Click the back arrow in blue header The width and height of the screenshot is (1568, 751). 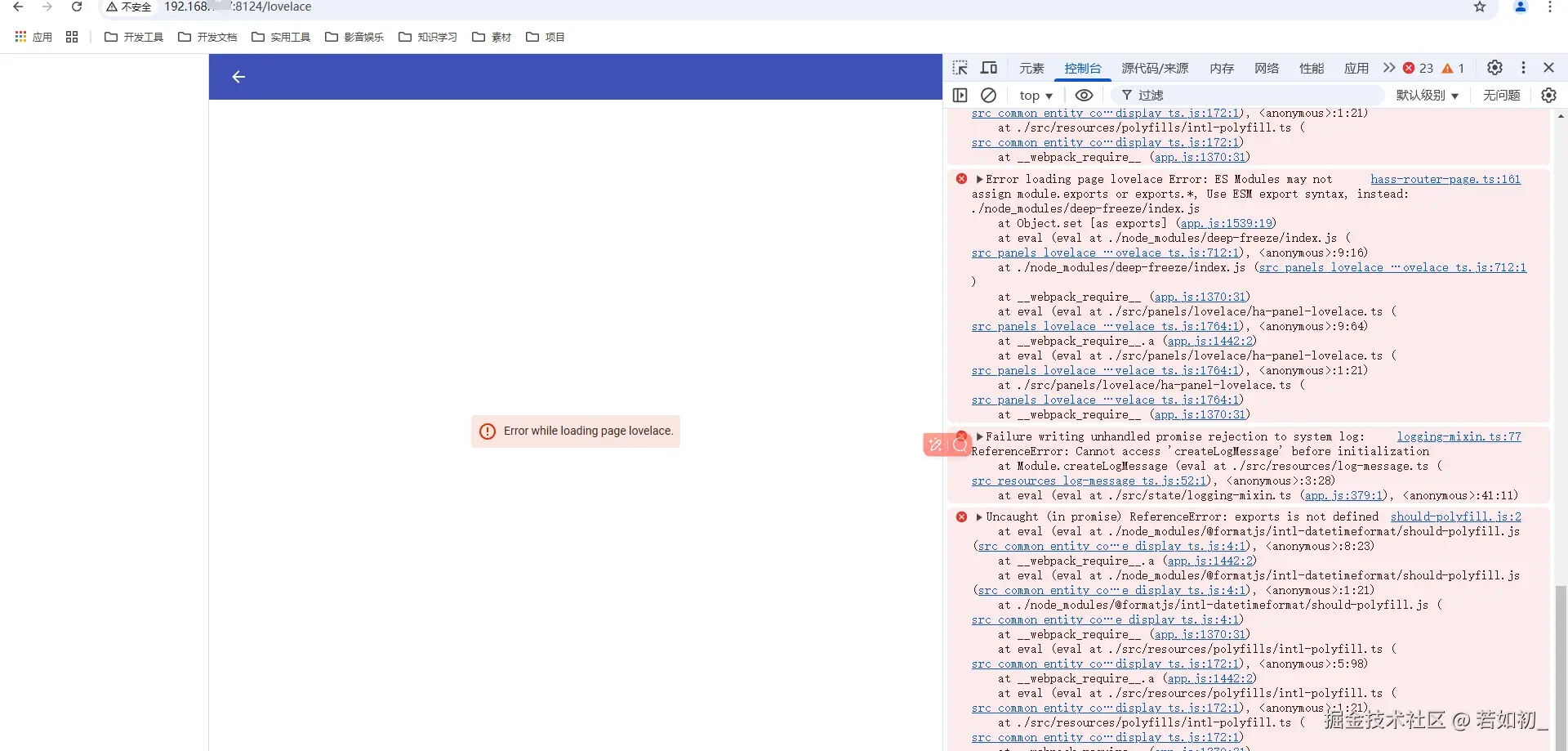(x=238, y=77)
